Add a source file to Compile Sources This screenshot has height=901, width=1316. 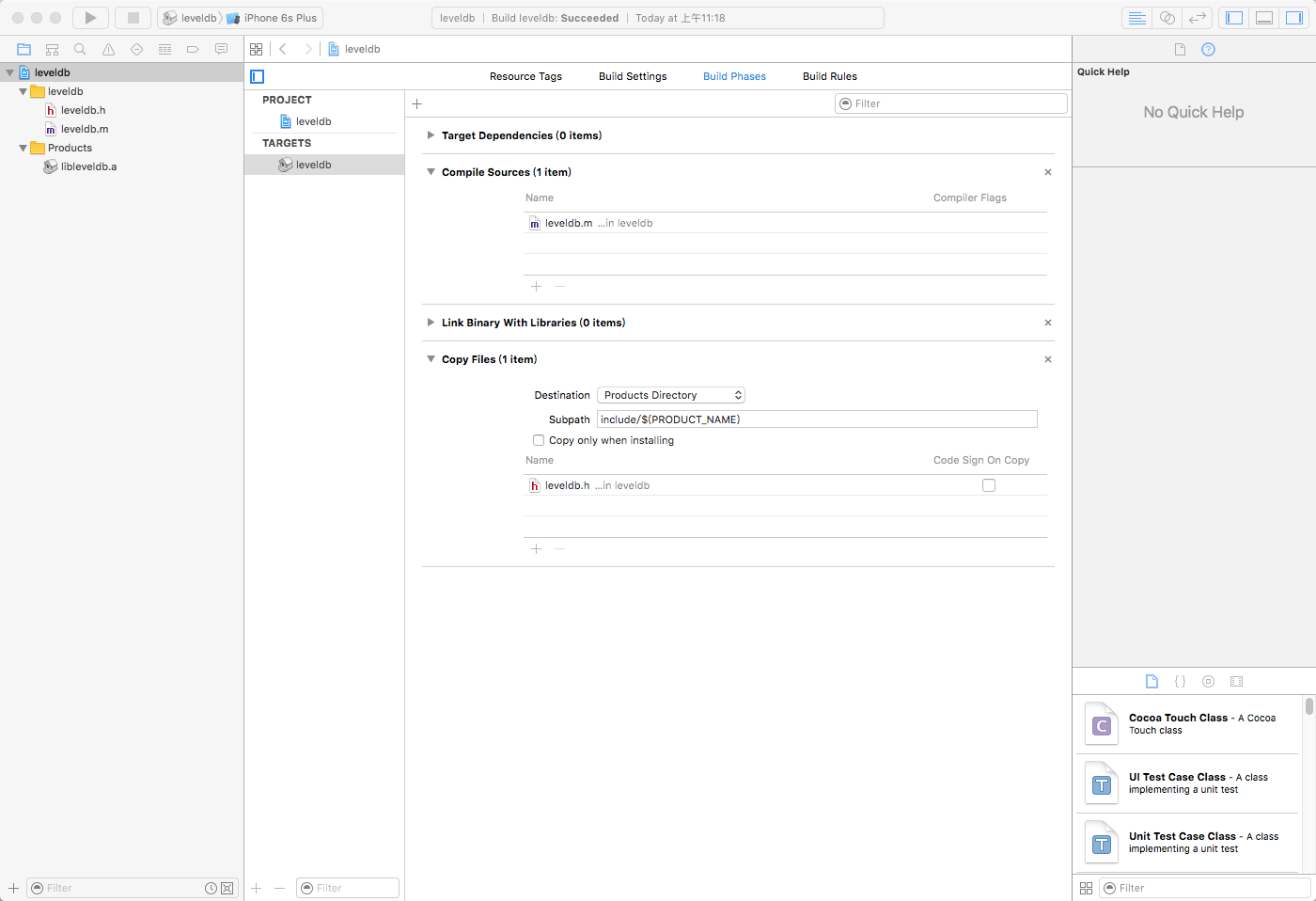536,286
